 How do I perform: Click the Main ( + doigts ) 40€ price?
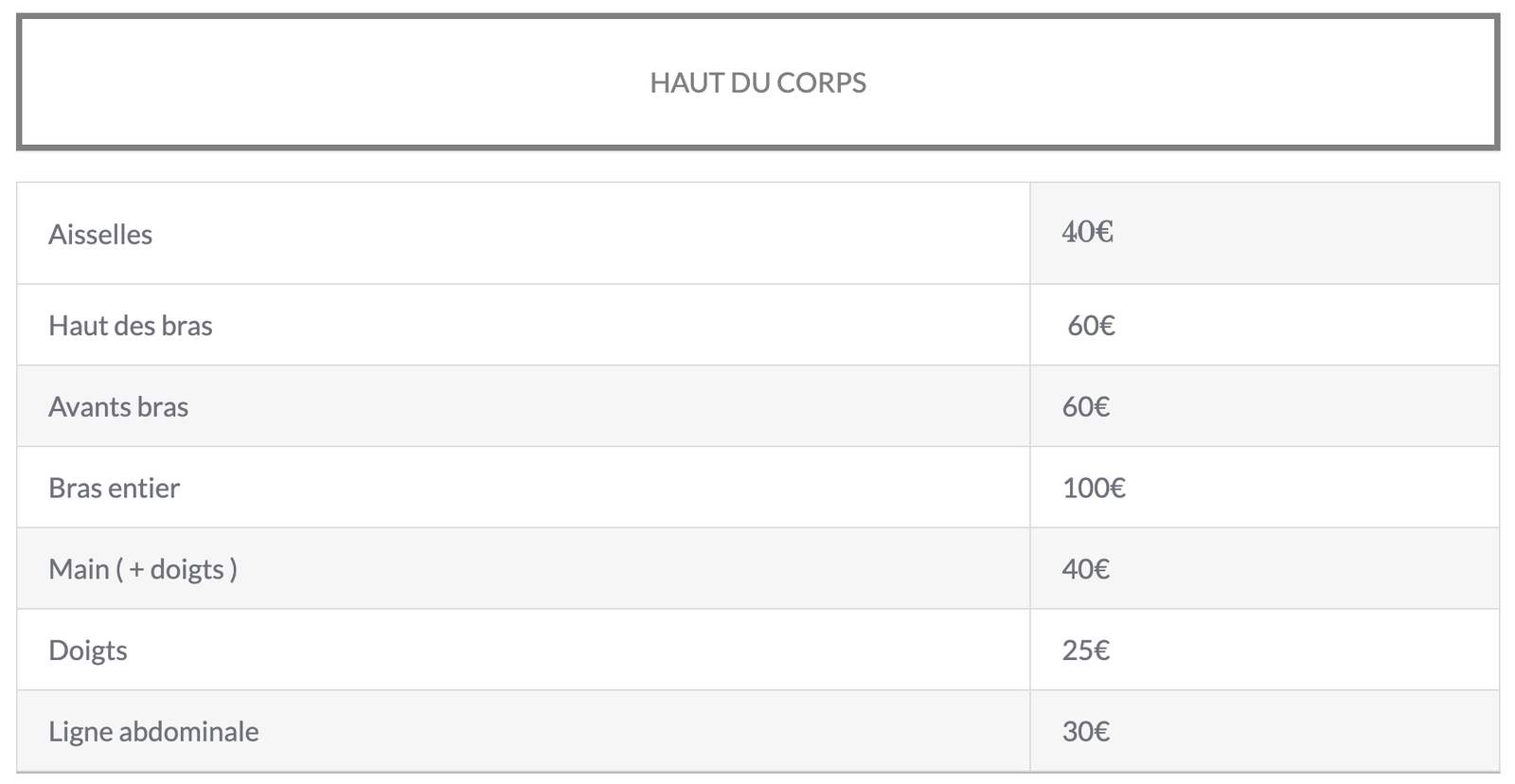(1086, 569)
